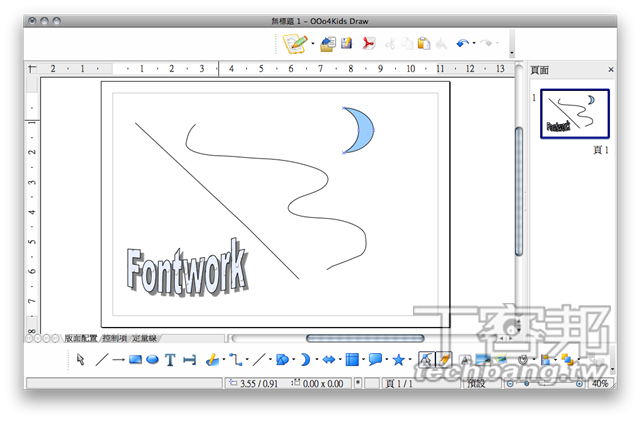Select the straight Line tool
Image resolution: width=640 pixels, height=421 pixels.
pyautogui.click(x=101, y=360)
